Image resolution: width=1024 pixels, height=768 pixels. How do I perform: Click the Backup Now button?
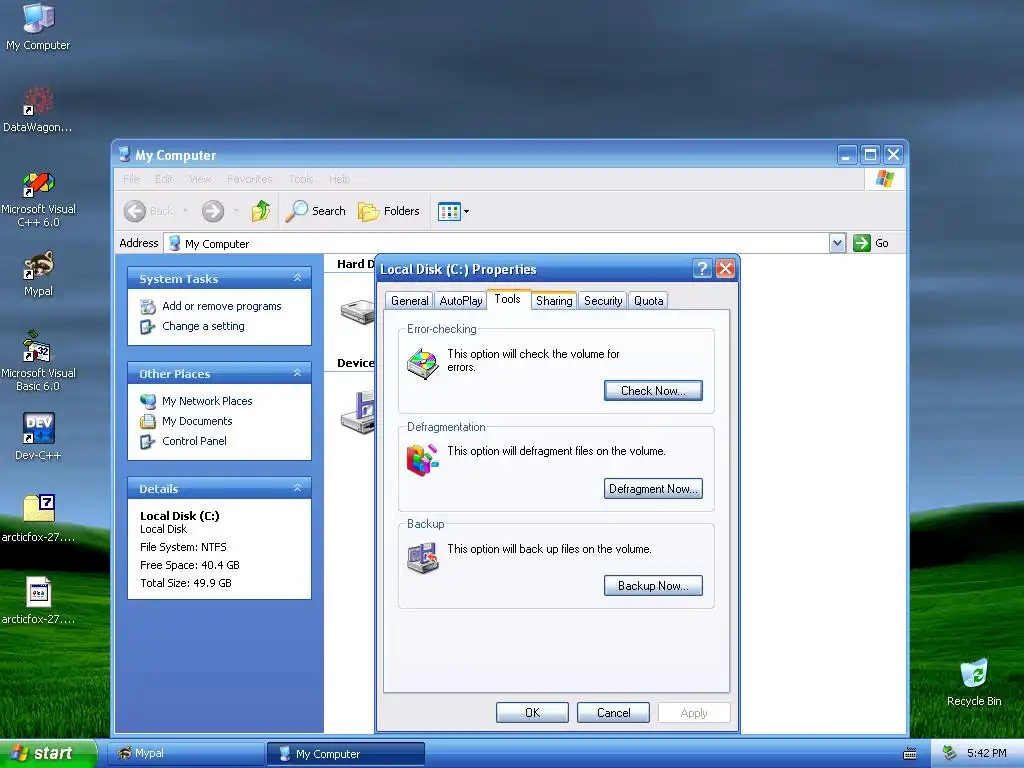coord(653,586)
